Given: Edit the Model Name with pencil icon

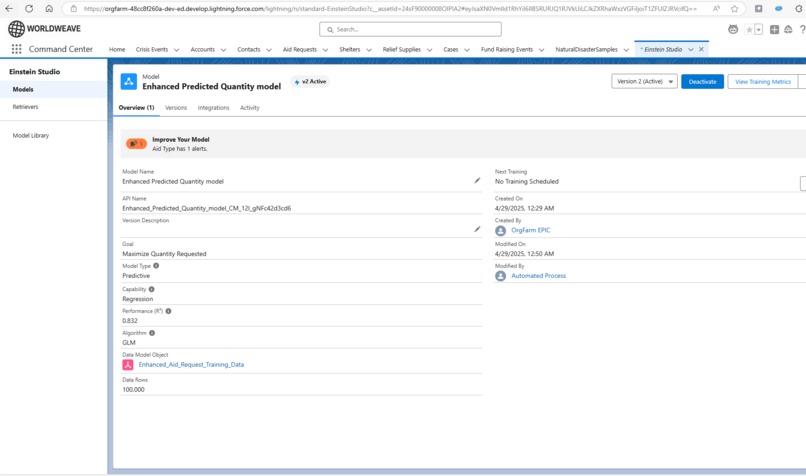Looking at the screenshot, I should click(477, 180).
